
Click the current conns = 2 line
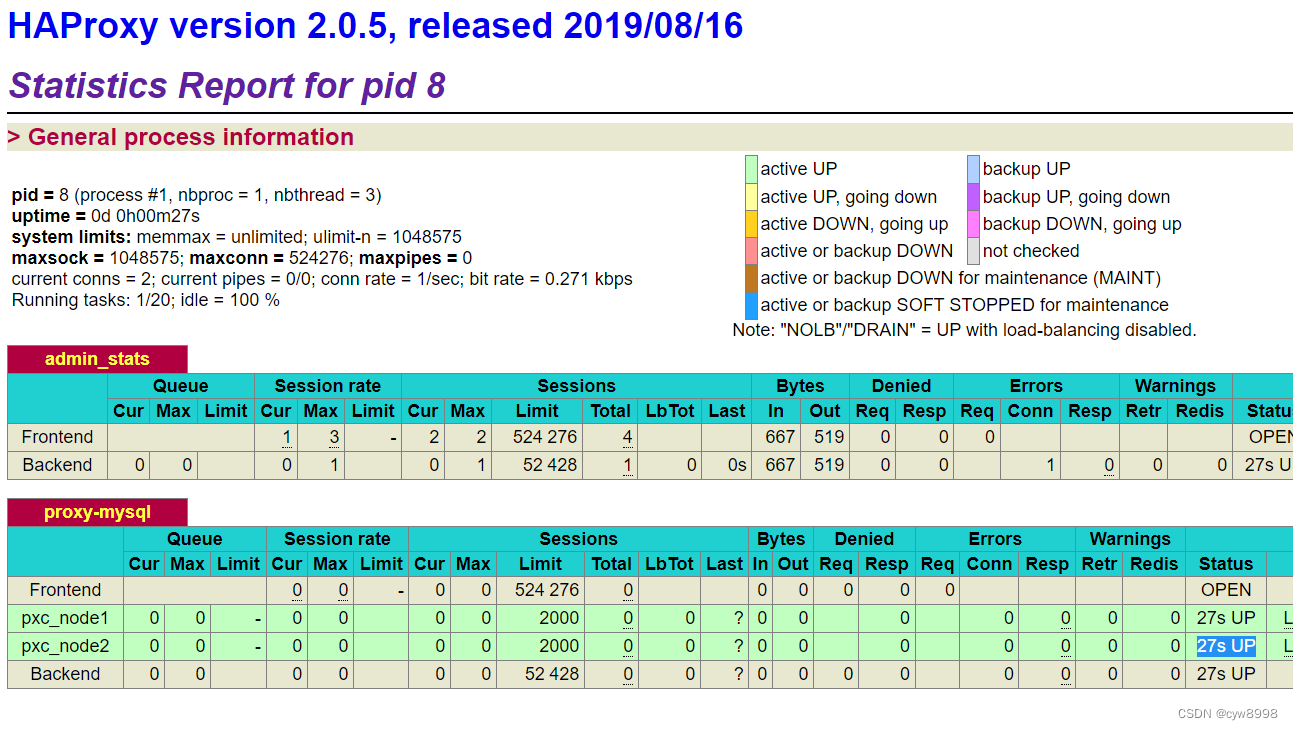[322, 279]
